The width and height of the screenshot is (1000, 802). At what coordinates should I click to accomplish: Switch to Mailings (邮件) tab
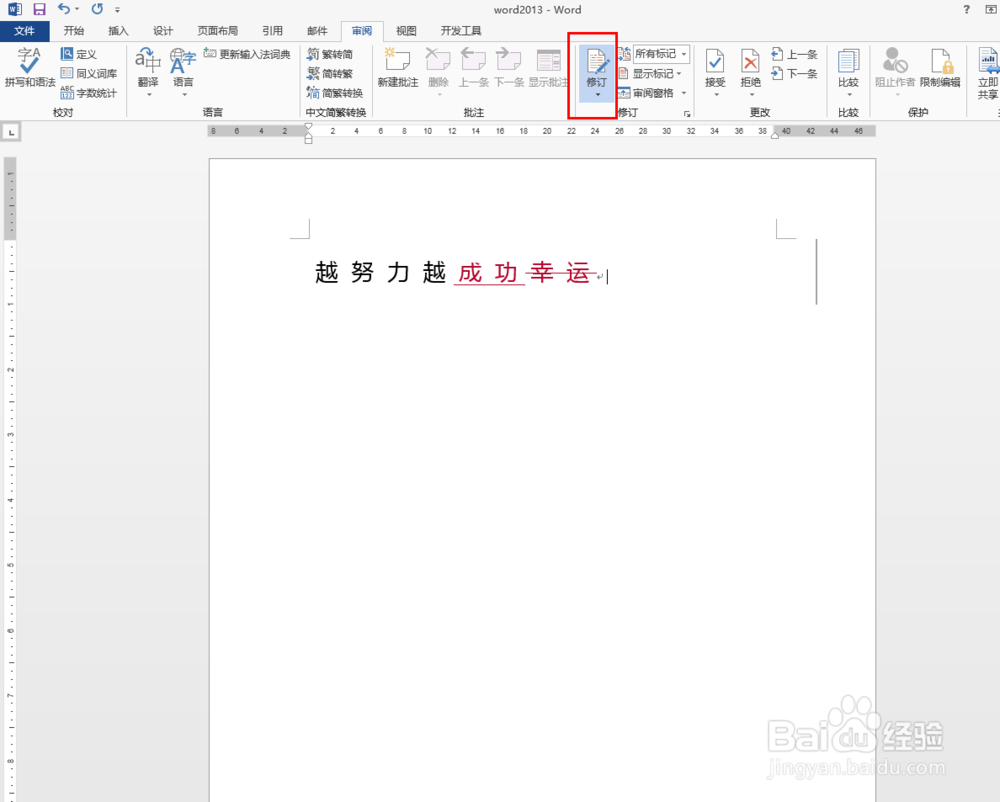[317, 31]
